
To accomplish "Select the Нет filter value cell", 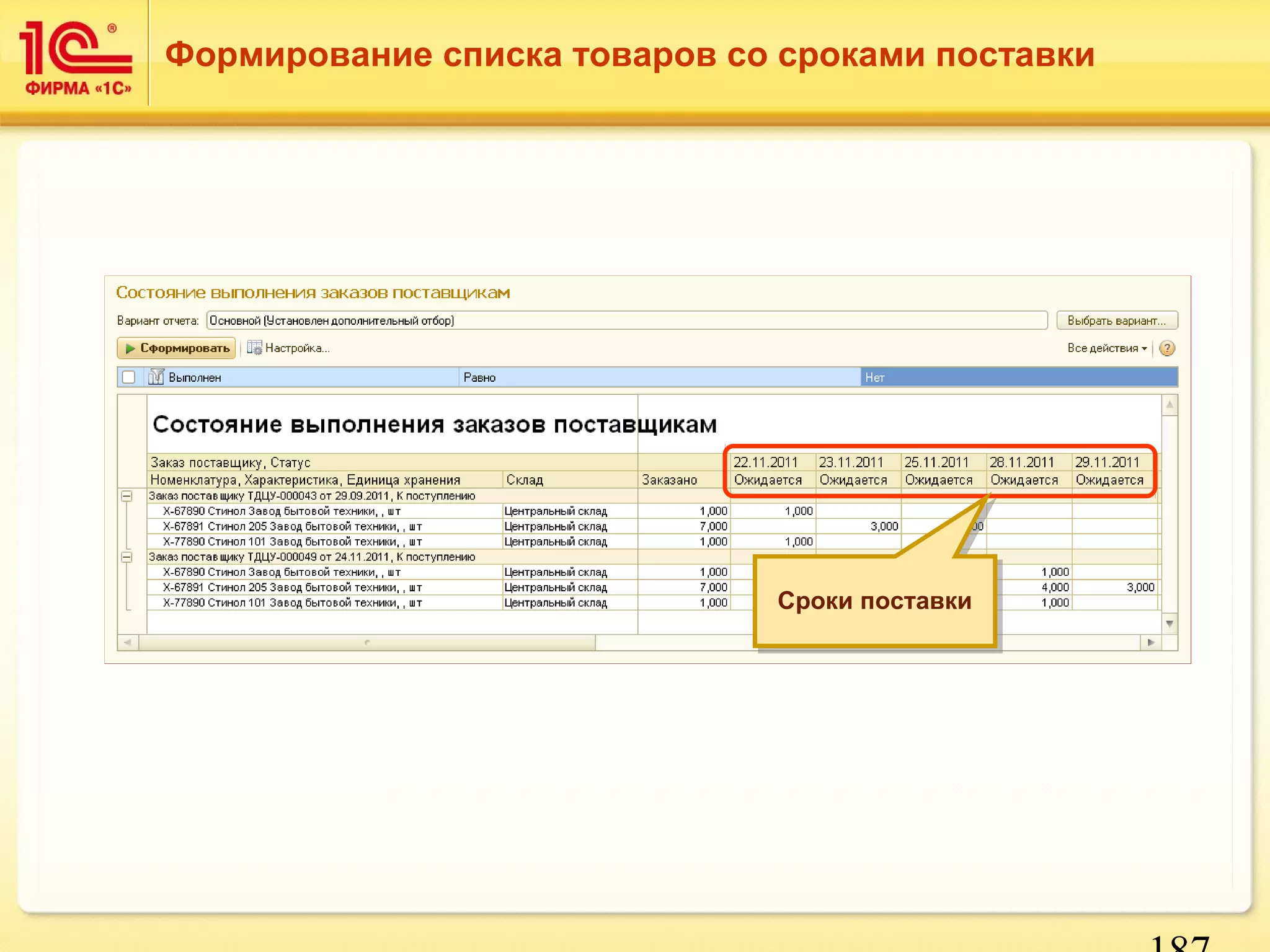I will point(1019,377).
